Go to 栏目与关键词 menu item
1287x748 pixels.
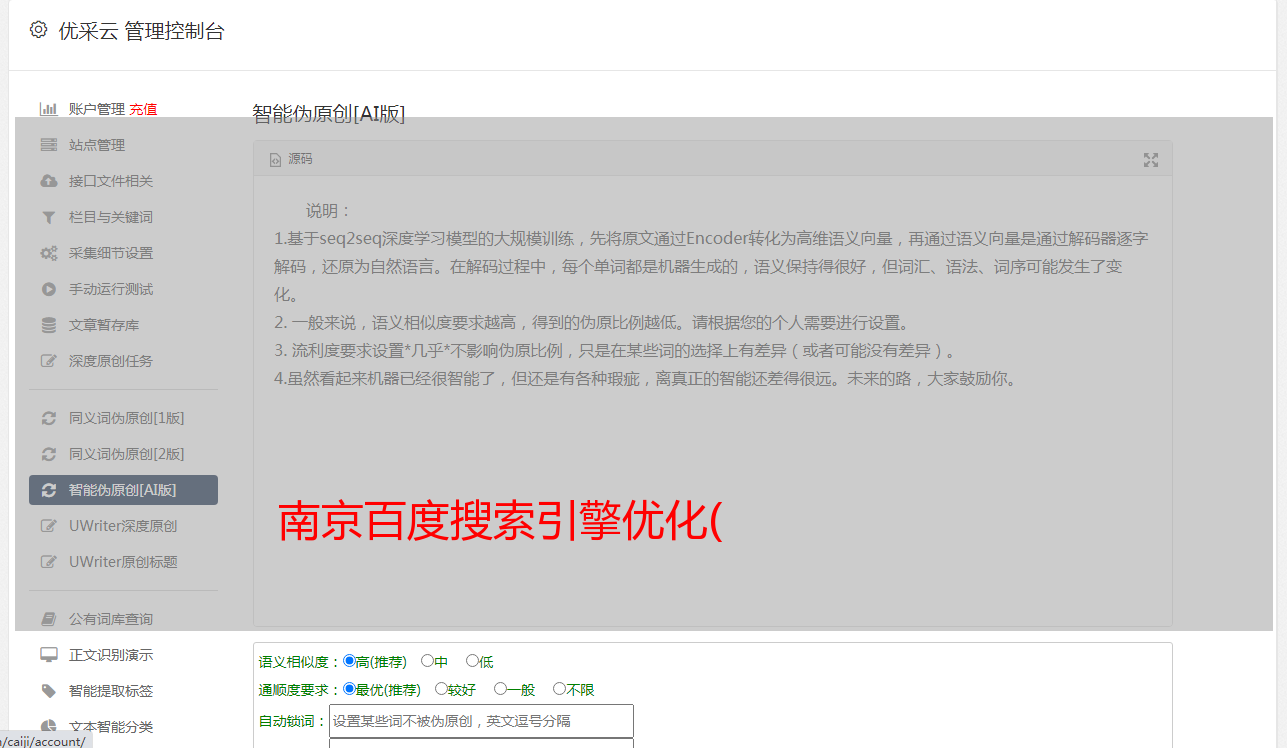click(x=111, y=217)
